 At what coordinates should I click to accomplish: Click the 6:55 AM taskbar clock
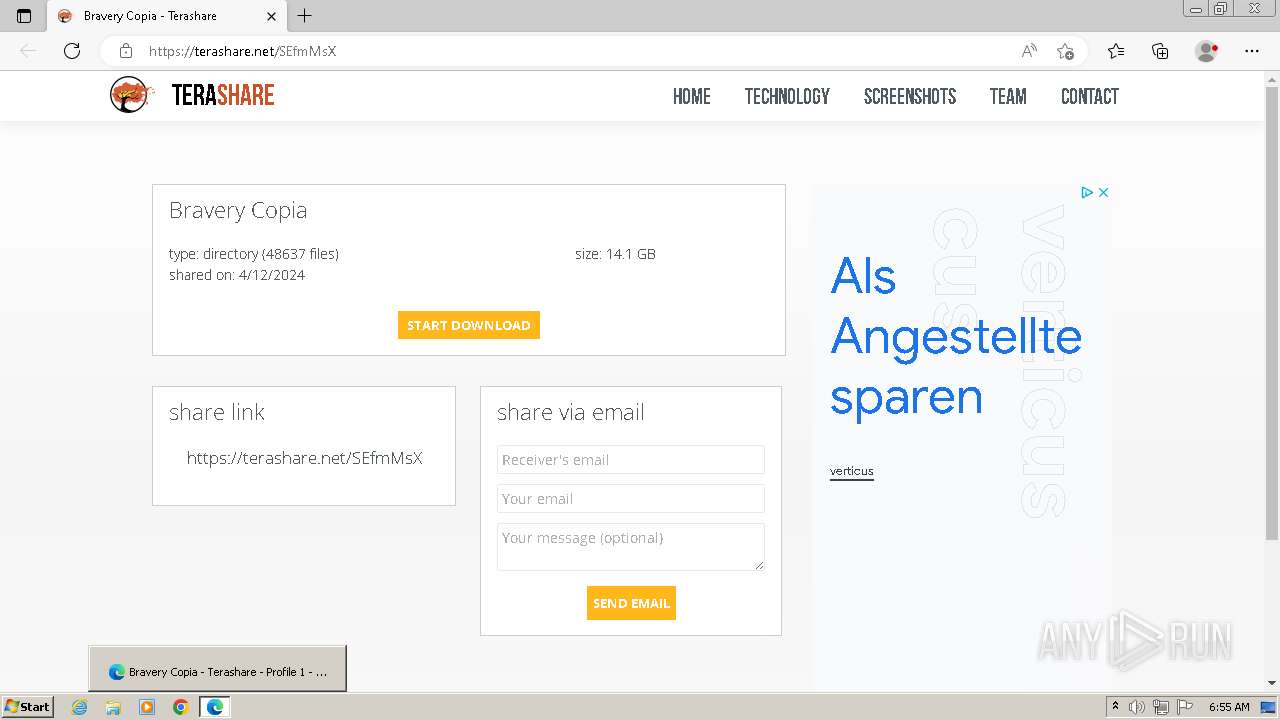(1229, 707)
